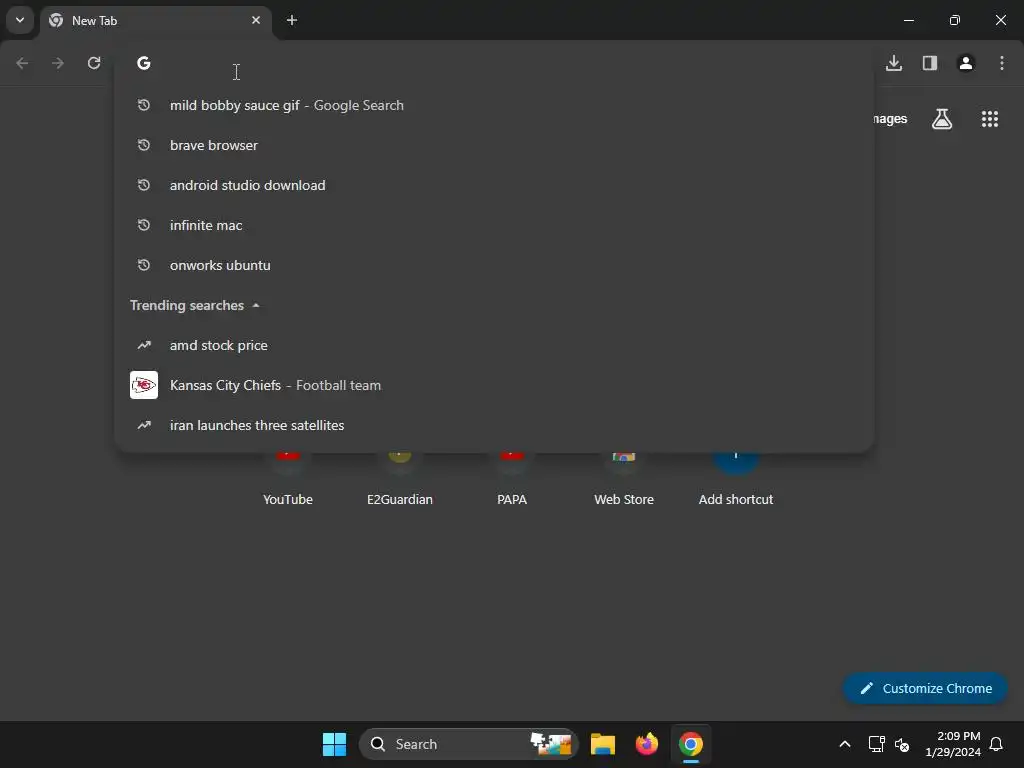Toggle the Chrome side panel icon
This screenshot has height=768, width=1024.
pos(930,63)
